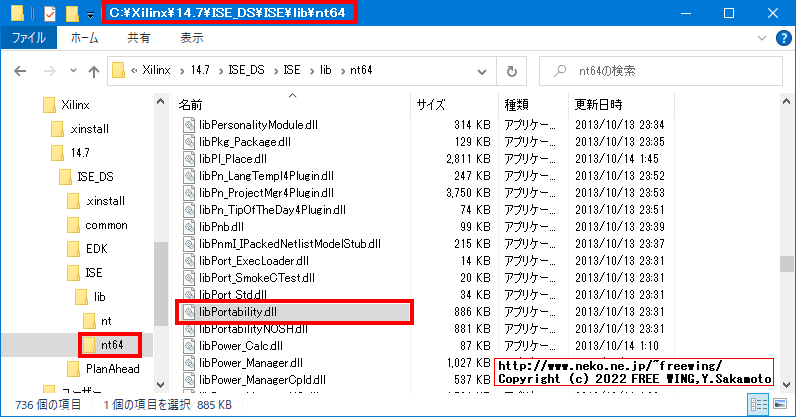The image size is (796, 417).
Task: Go back with the back arrow
Action: coord(20,71)
